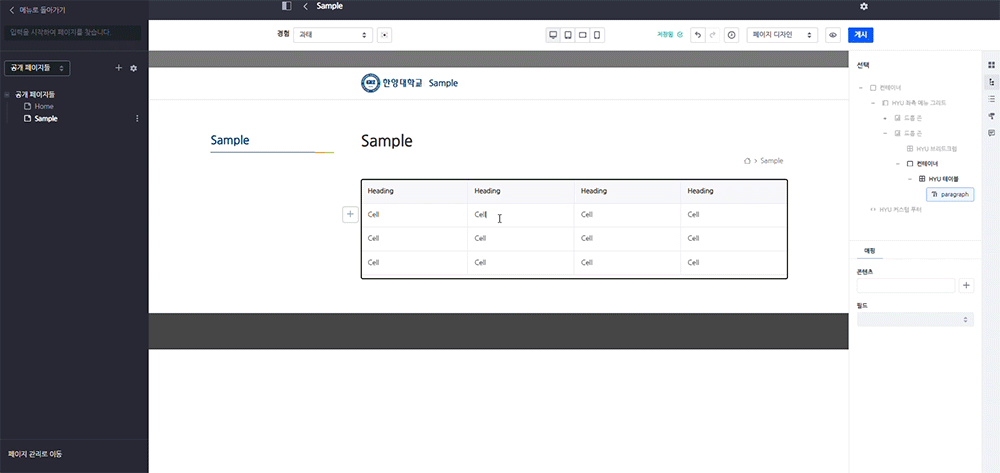This screenshot has height=473, width=1000.
Task: Collapse the 공개 페이지들 tree node
Action: tap(8, 94)
